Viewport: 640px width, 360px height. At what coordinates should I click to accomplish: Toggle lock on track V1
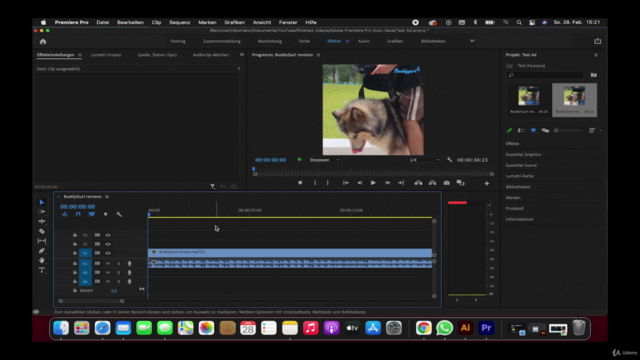(75, 253)
